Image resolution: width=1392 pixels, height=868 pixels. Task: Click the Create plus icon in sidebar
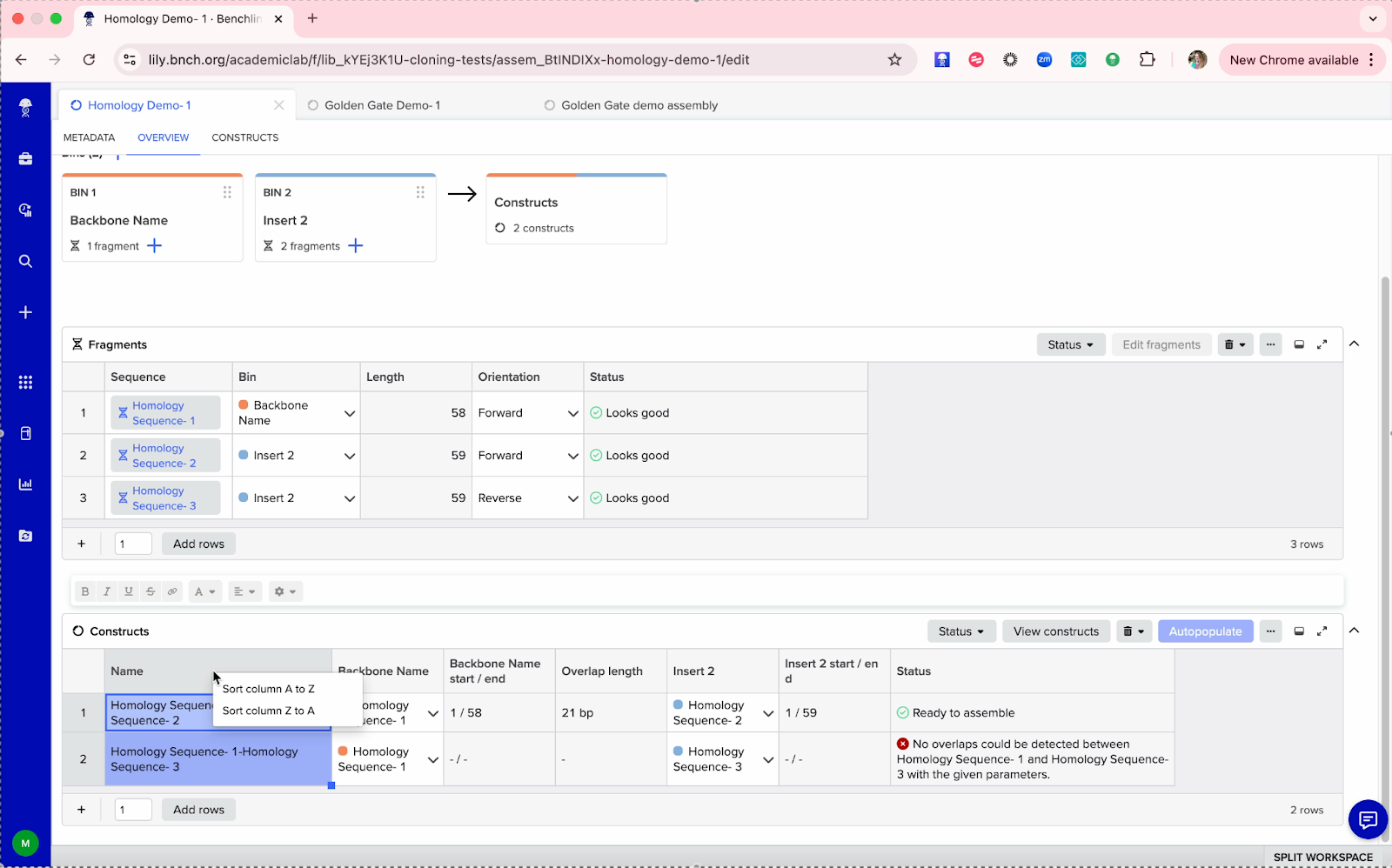(25, 312)
